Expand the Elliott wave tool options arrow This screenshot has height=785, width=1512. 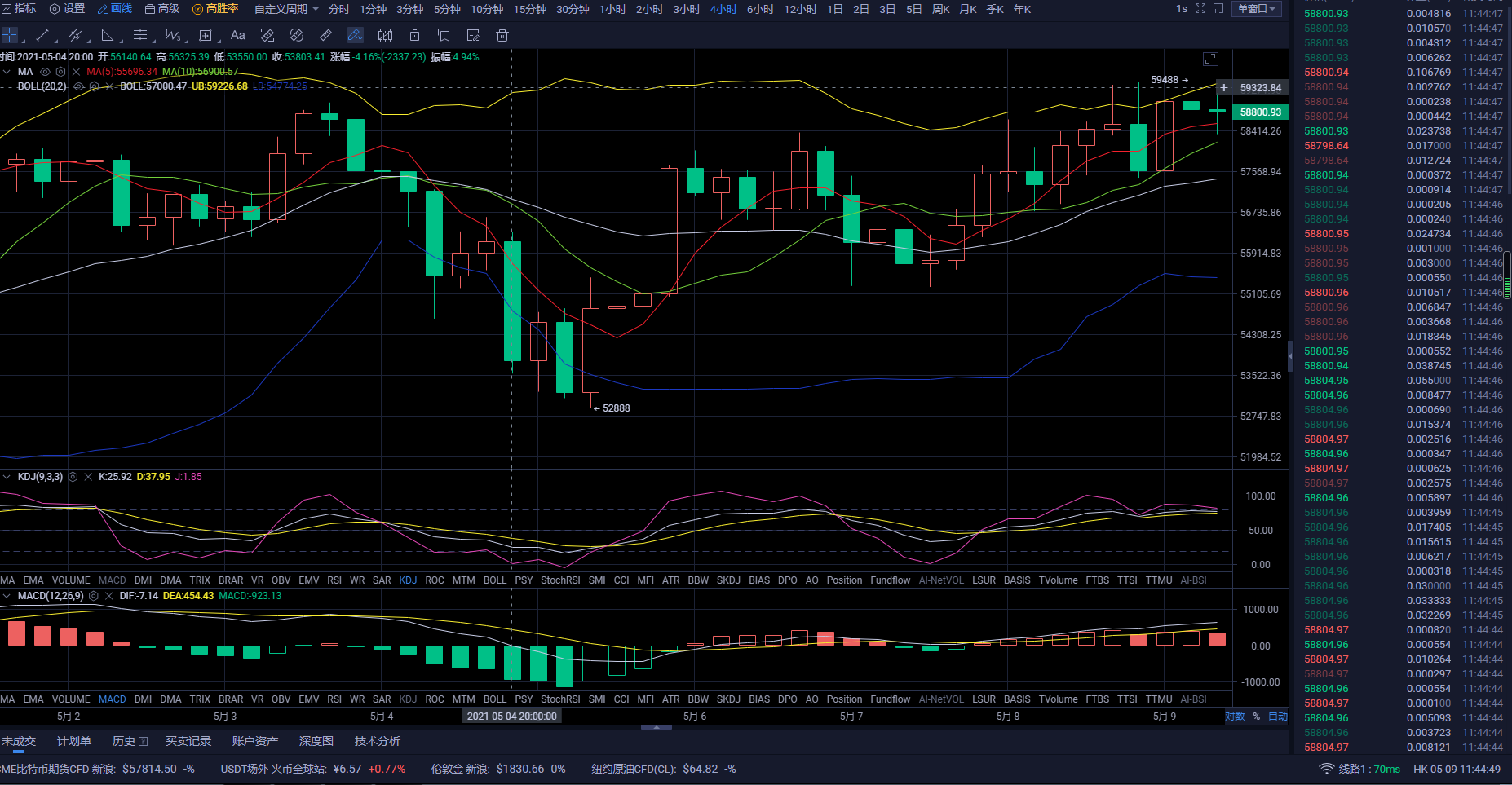[186, 40]
